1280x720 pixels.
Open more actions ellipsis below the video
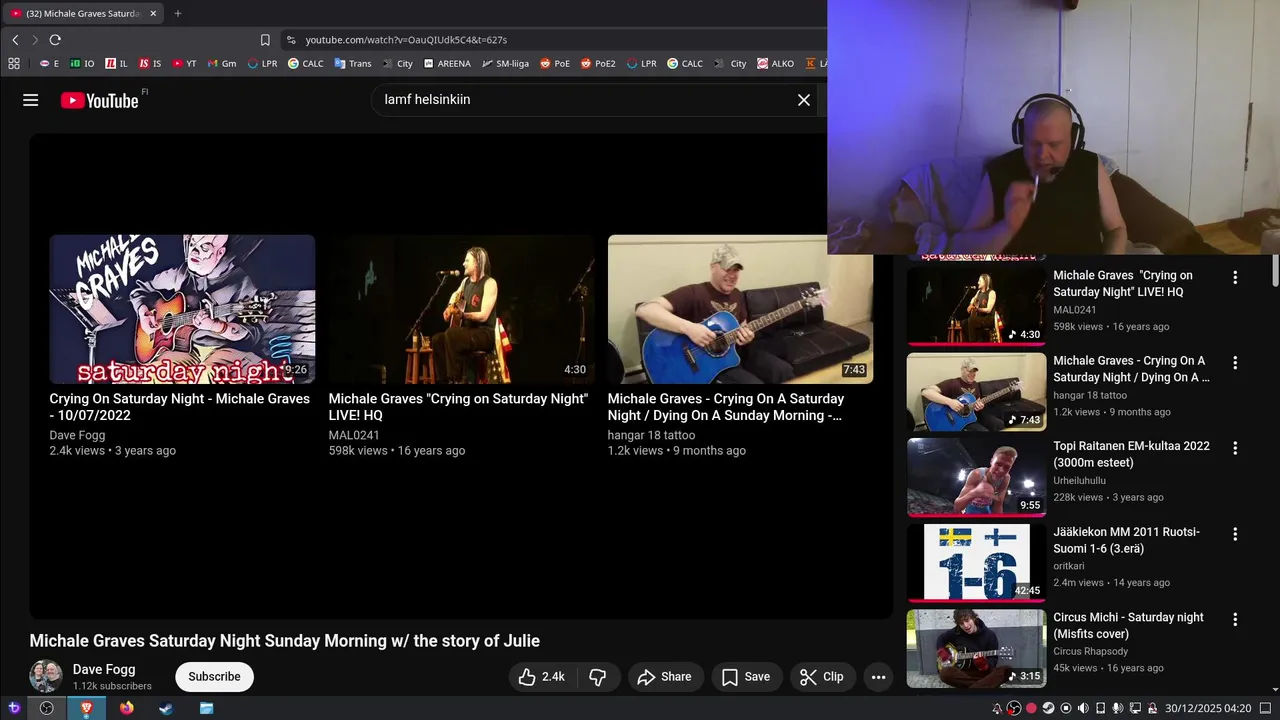click(x=878, y=677)
